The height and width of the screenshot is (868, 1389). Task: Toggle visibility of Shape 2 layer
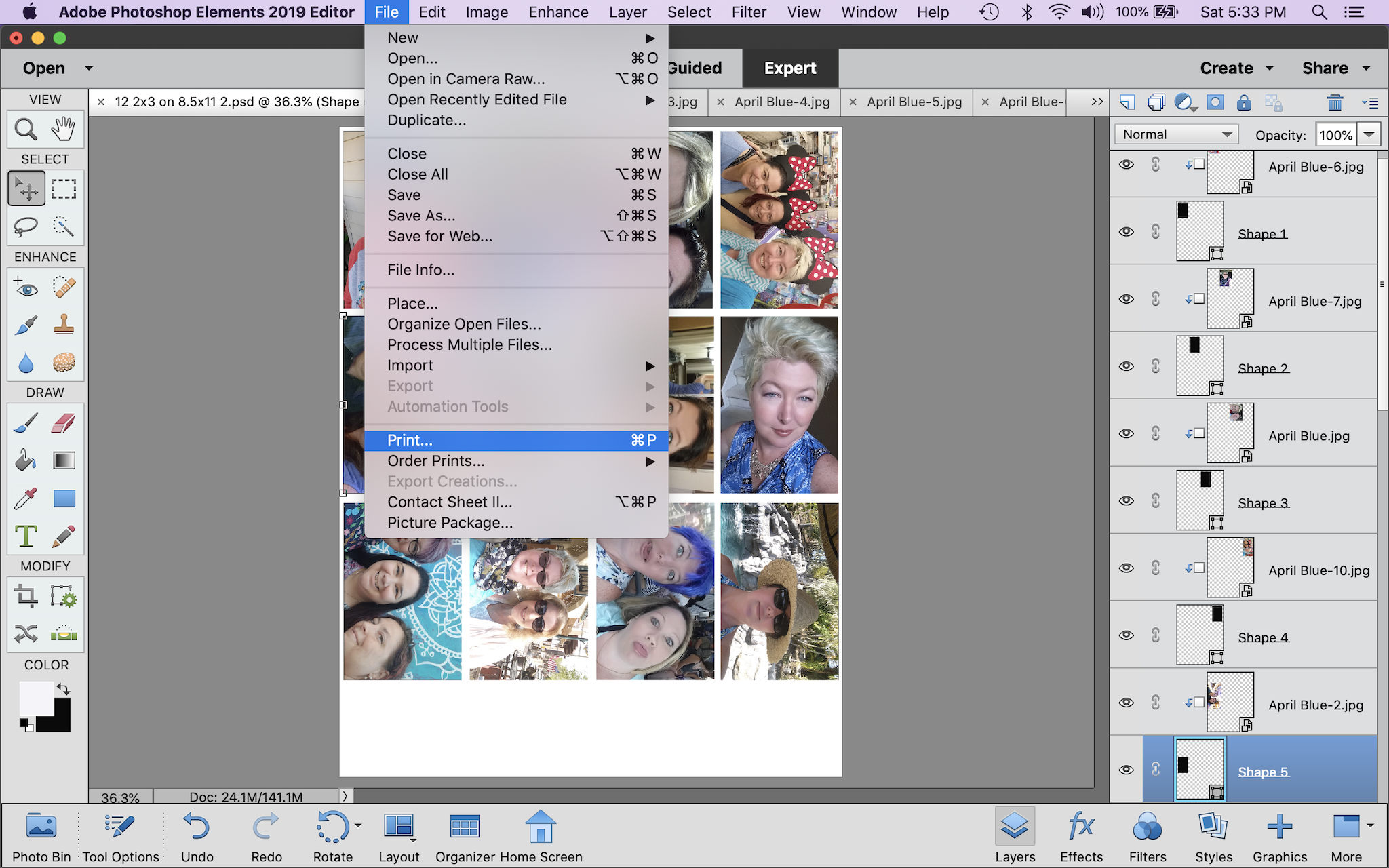[x=1126, y=366]
